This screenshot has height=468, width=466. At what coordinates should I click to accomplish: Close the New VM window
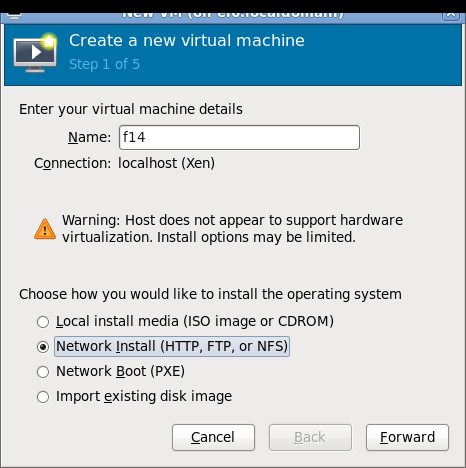pyautogui.click(x=451, y=16)
